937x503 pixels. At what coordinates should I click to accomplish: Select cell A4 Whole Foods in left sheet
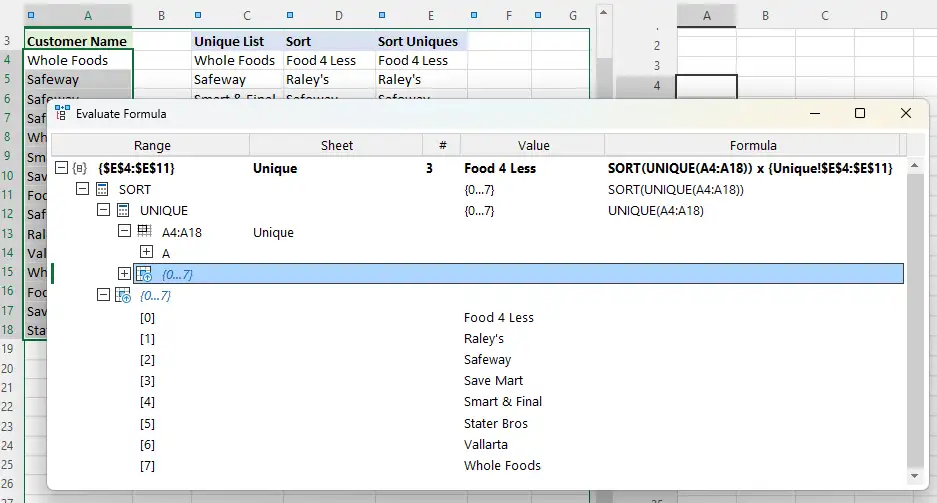78,60
